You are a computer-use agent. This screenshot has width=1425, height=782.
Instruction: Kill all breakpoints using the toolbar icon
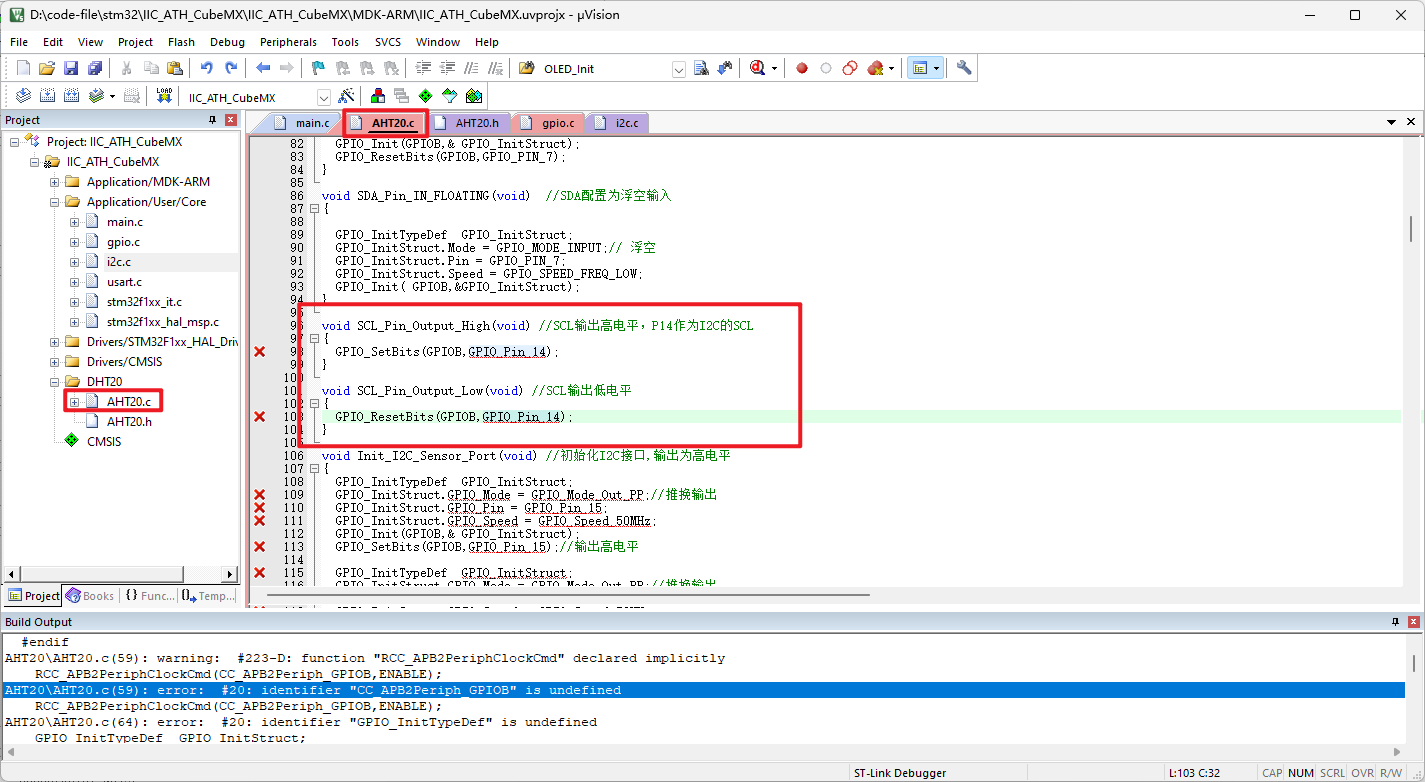pyautogui.click(x=876, y=68)
